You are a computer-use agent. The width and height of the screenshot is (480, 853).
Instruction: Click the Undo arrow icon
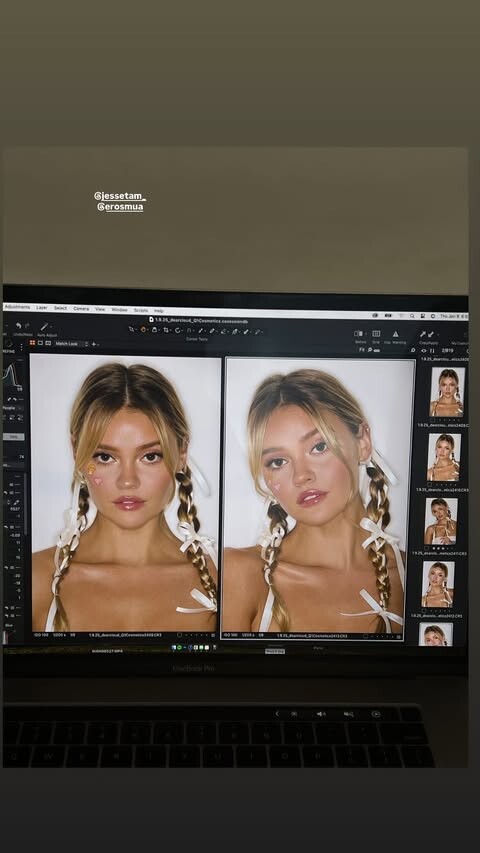click(x=18, y=325)
